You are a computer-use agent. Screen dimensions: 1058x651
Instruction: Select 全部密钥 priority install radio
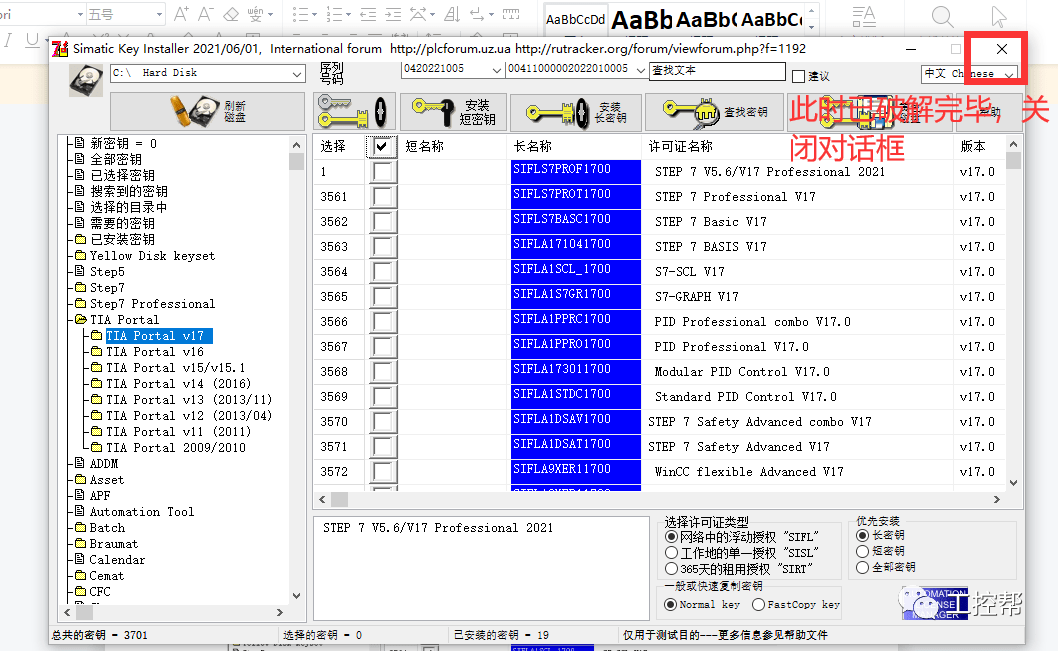(x=862, y=567)
